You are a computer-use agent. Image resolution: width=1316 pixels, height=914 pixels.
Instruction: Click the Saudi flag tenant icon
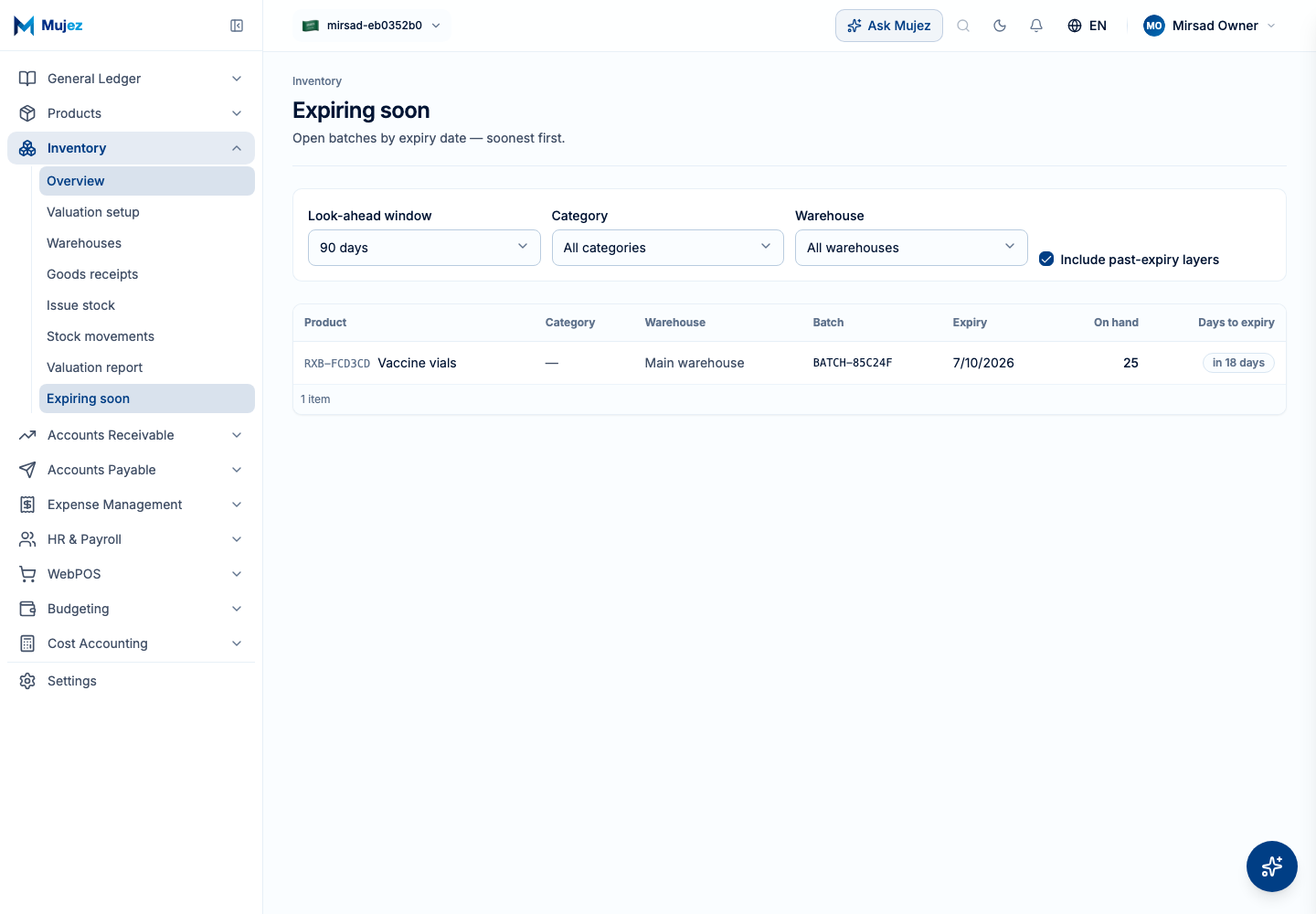pos(311,26)
